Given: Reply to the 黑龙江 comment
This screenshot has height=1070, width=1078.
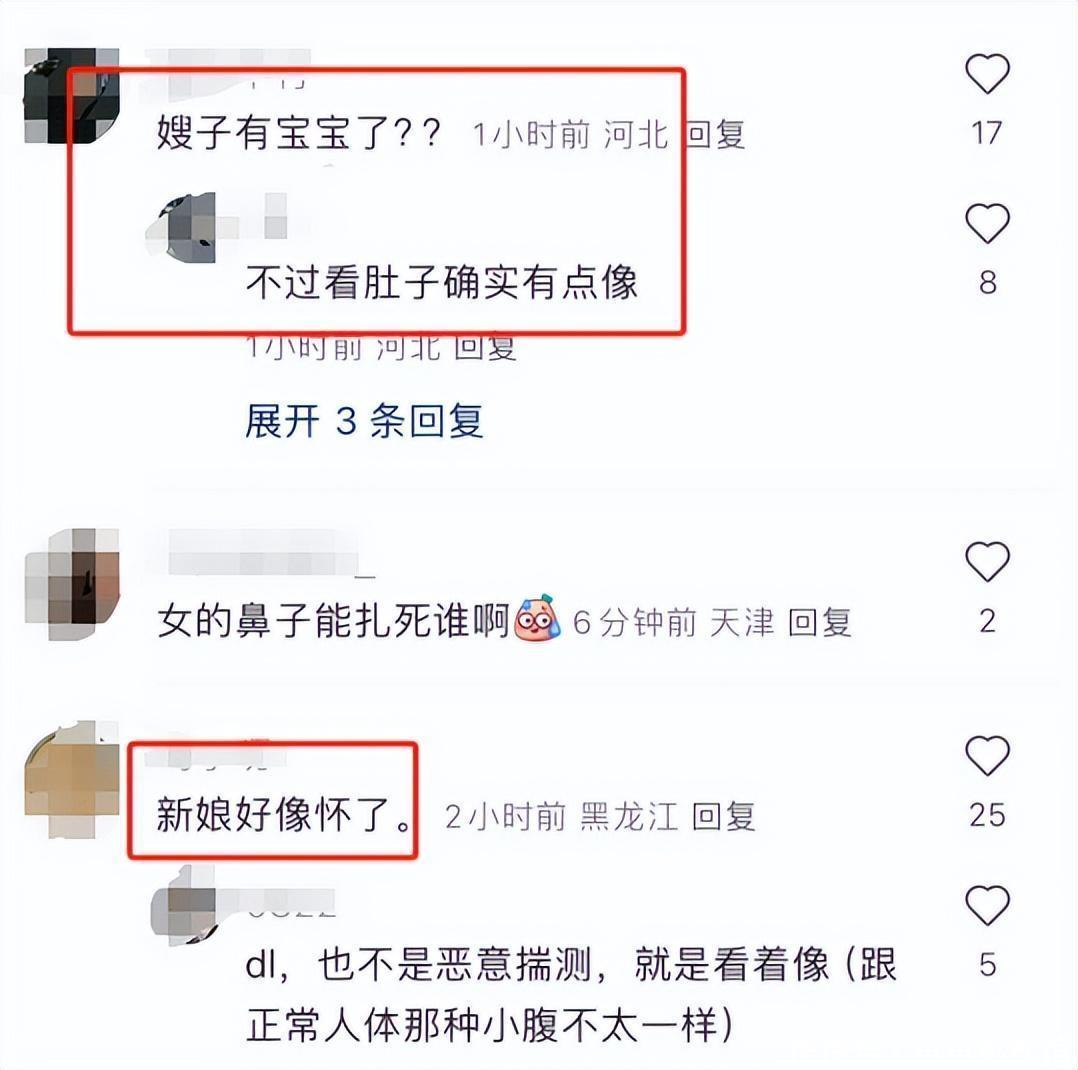Looking at the screenshot, I should [x=723, y=816].
